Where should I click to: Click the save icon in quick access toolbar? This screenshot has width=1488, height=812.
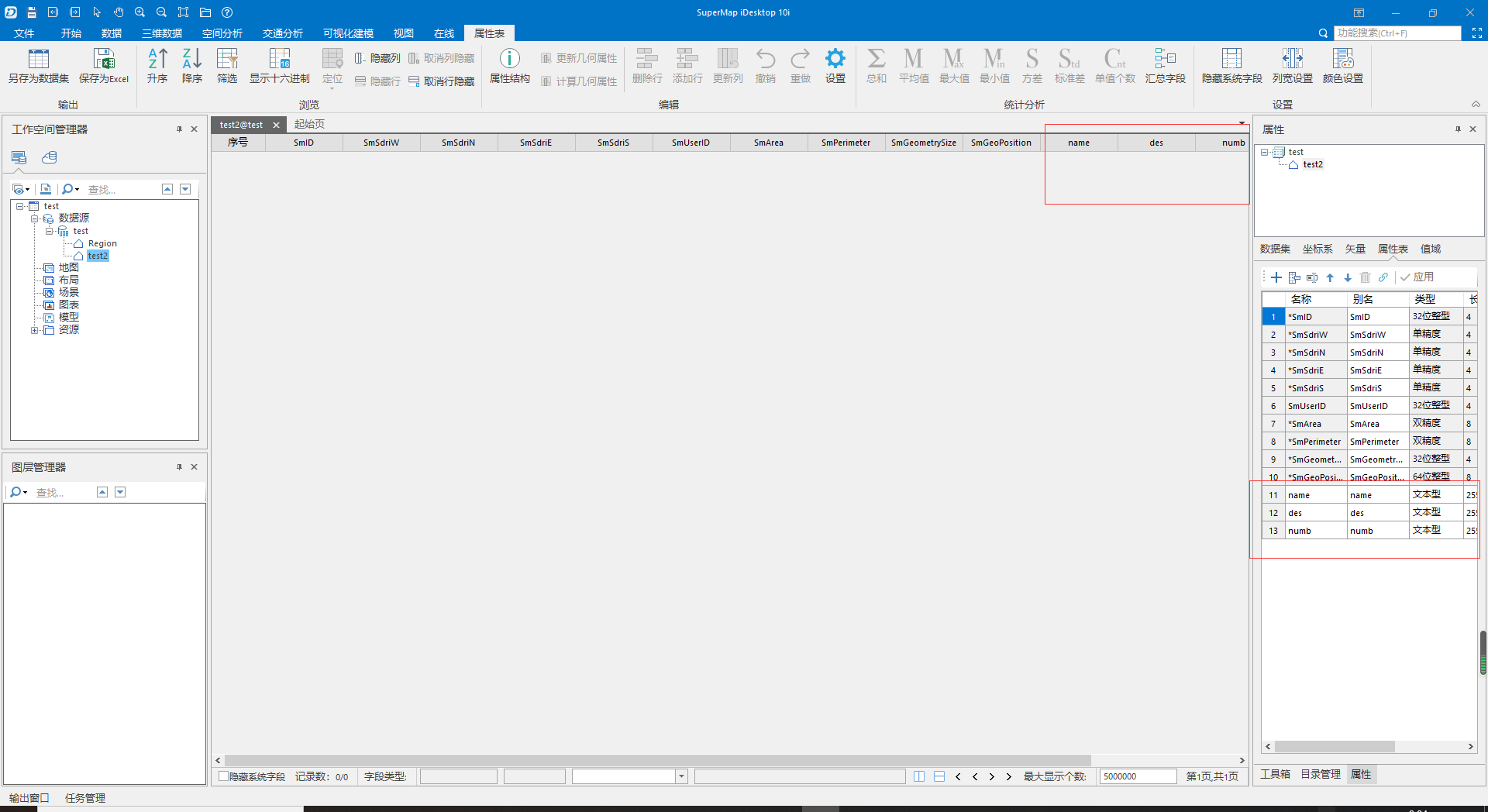(32, 12)
